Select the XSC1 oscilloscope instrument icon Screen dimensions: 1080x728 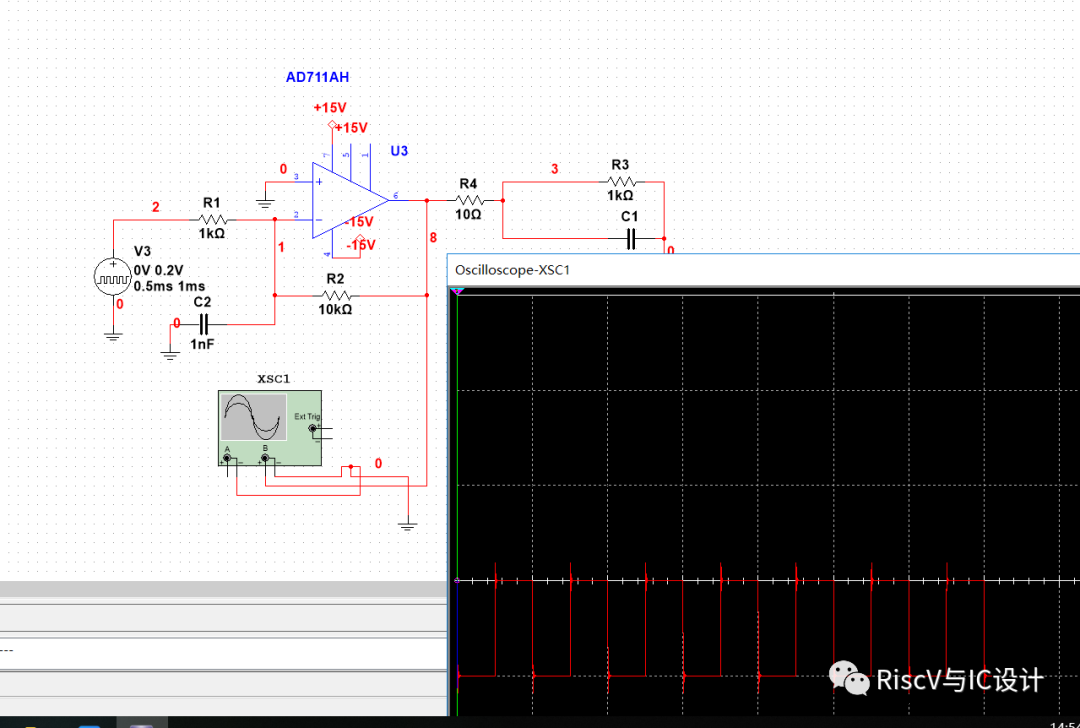(253, 417)
